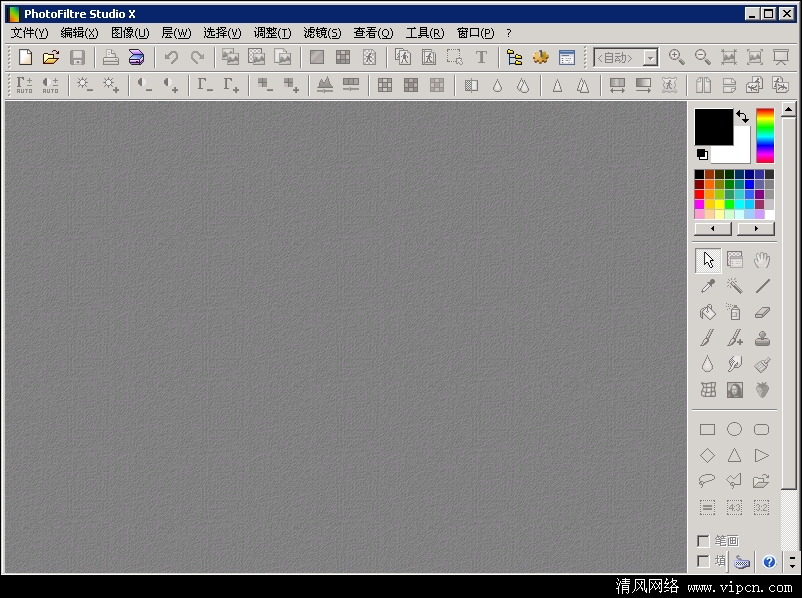Click the black foreground color swatch
The image size is (802, 598).
click(714, 126)
